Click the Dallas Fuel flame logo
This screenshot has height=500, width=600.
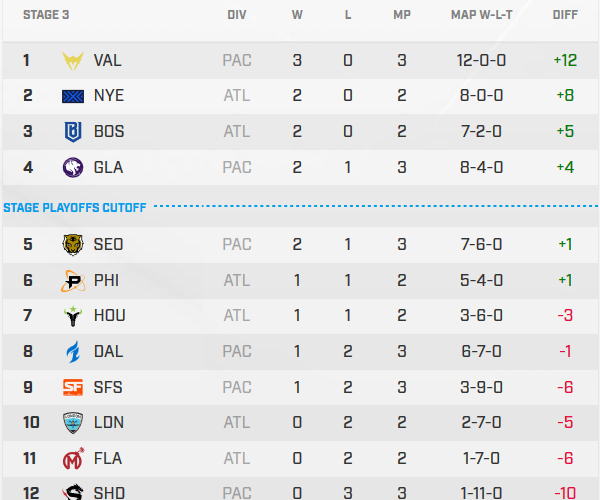(73, 351)
